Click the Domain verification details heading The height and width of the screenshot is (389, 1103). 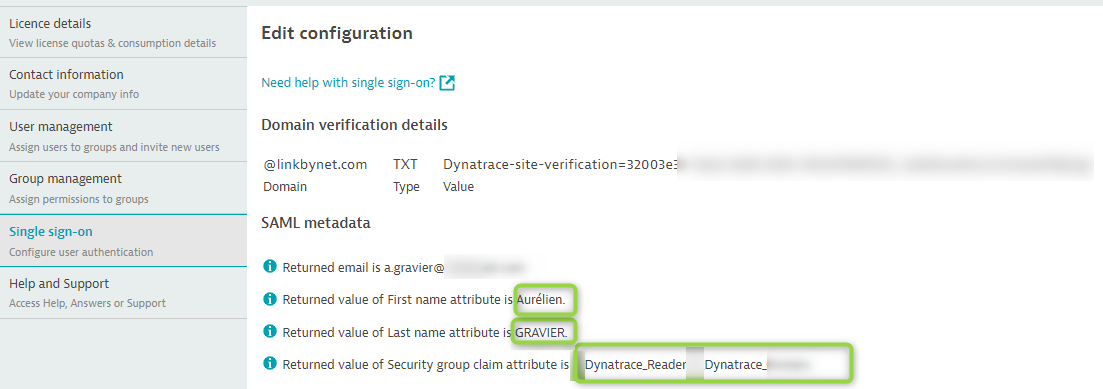tap(355, 125)
